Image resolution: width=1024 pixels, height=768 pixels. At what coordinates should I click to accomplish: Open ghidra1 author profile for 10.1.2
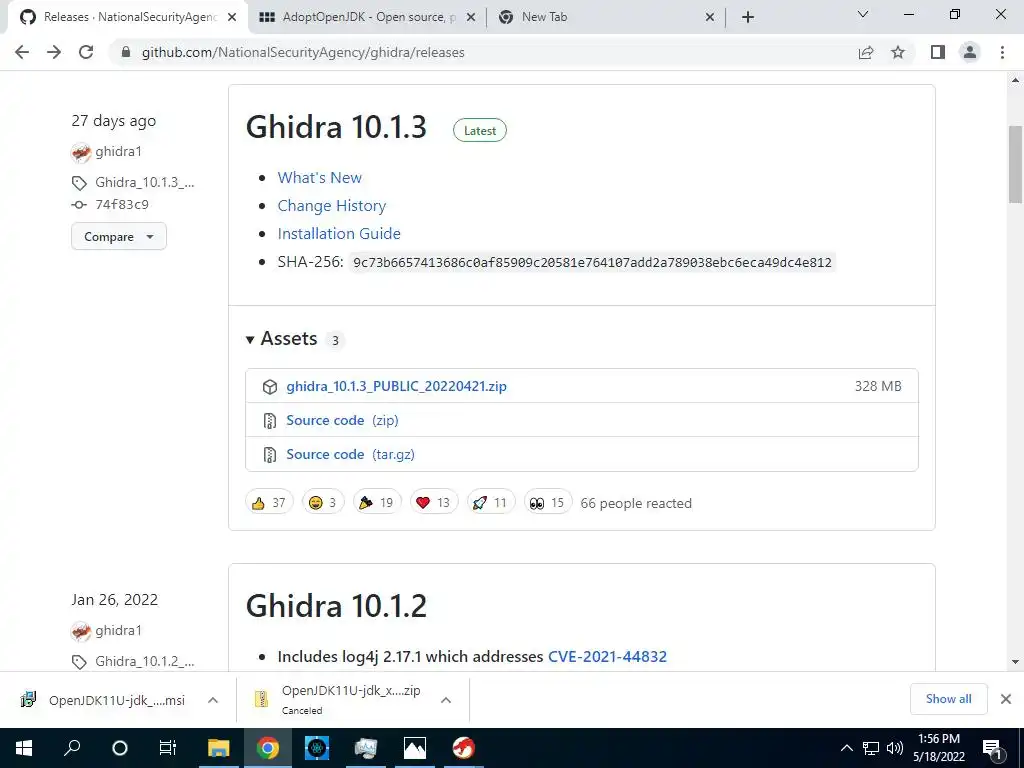[x=118, y=630]
